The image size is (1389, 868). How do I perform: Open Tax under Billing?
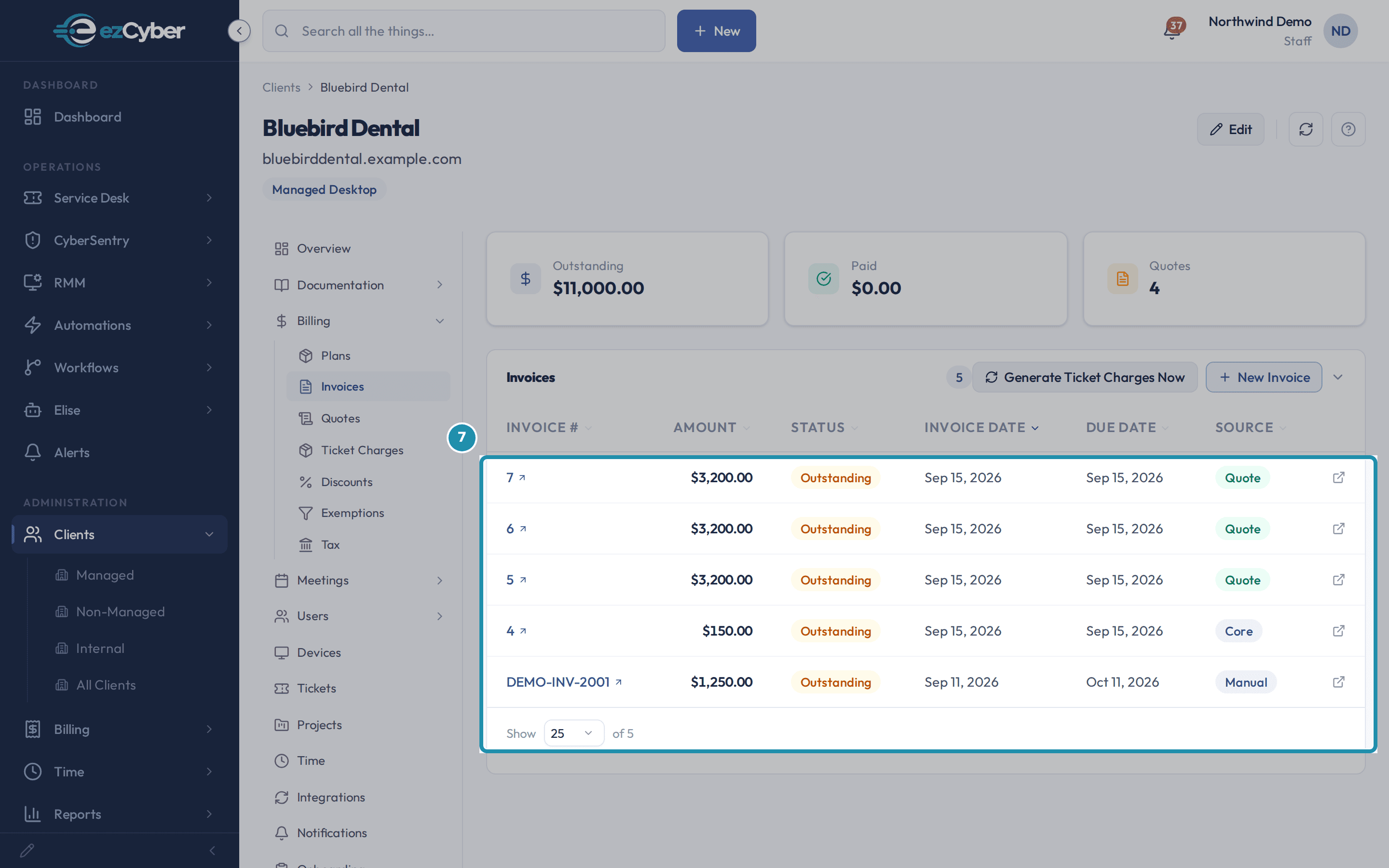[x=368, y=545]
